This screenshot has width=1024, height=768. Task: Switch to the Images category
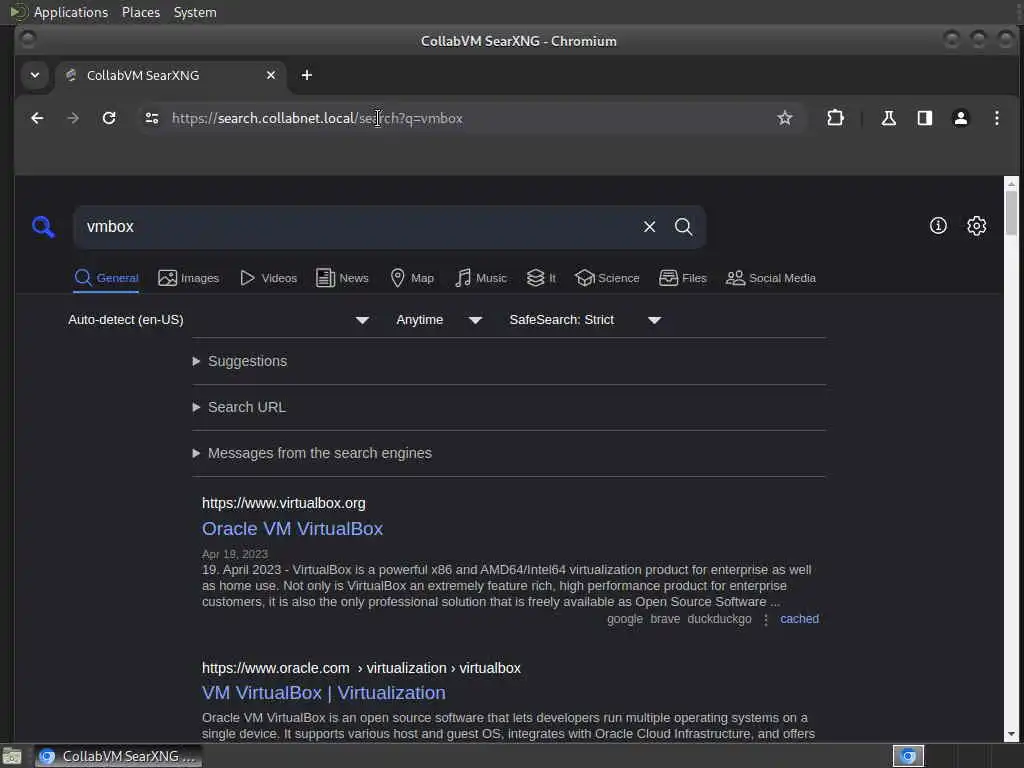[189, 278]
